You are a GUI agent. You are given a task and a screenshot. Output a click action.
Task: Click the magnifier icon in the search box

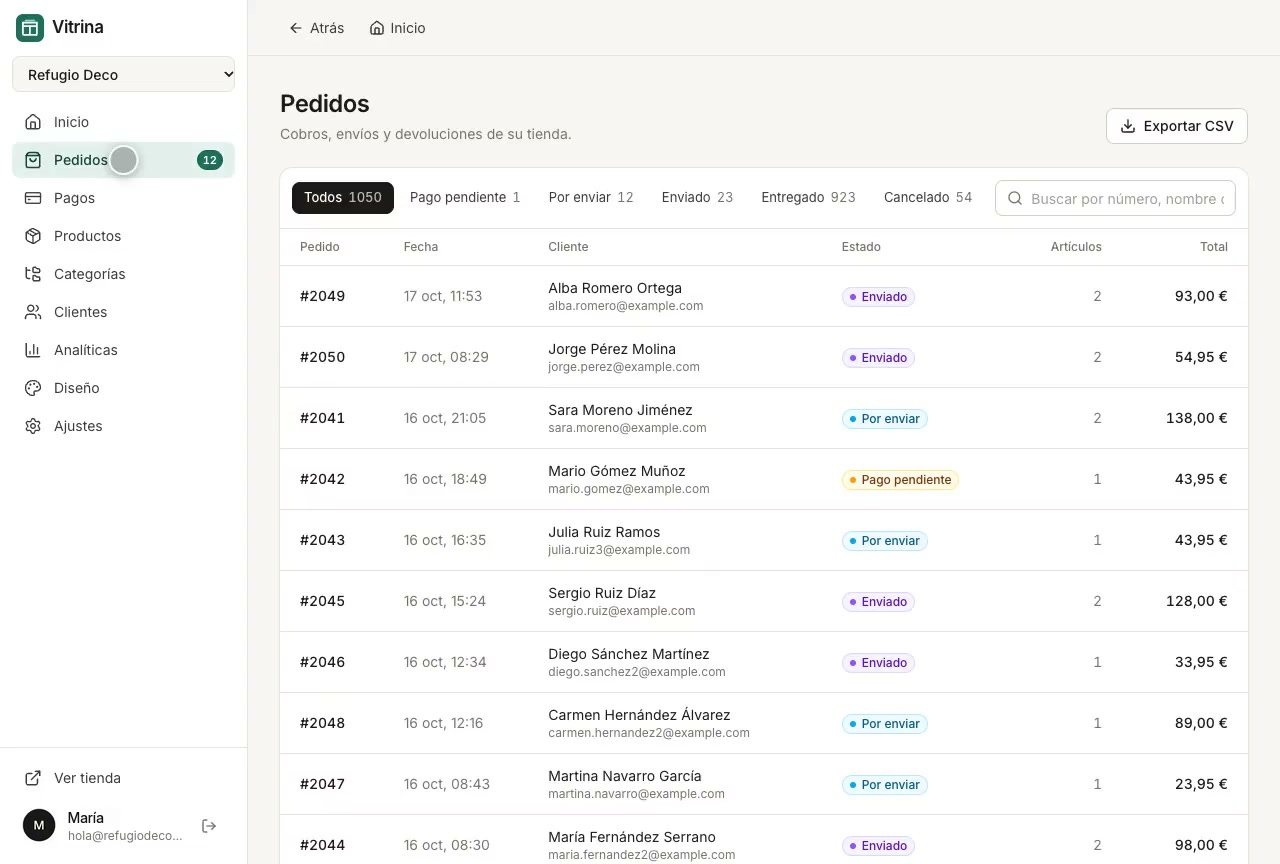pyautogui.click(x=1014, y=199)
